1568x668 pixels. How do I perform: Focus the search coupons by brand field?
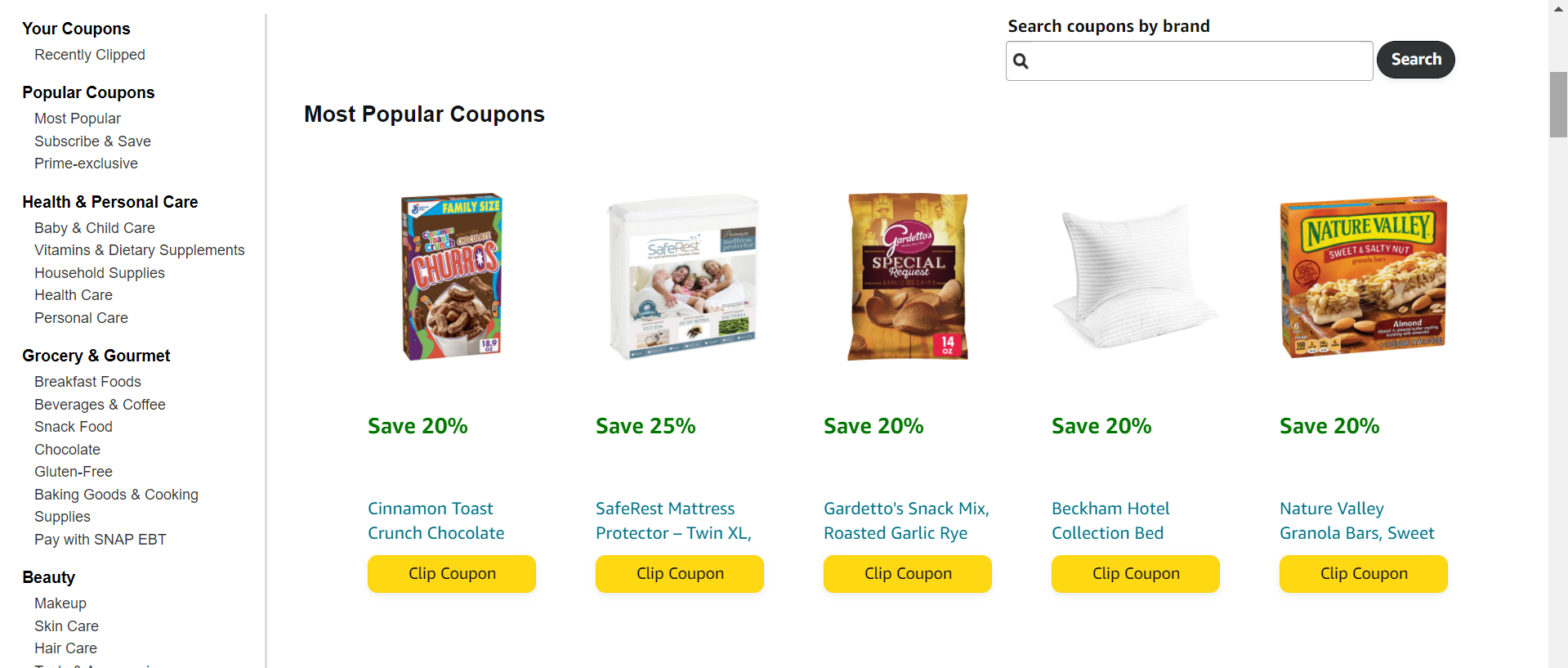pyautogui.click(x=1190, y=61)
